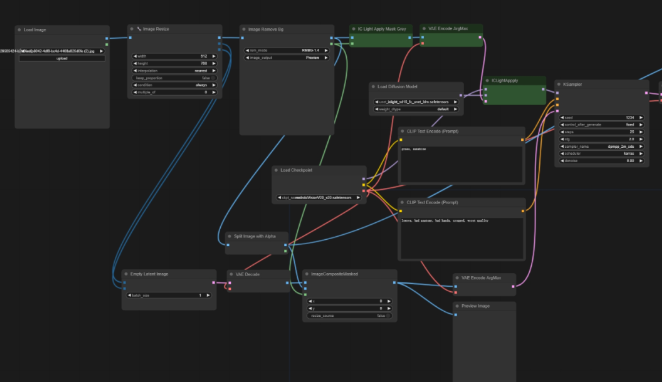
Task: Click the denoise slider field in KSampler
Action: pyautogui.click(x=601, y=161)
